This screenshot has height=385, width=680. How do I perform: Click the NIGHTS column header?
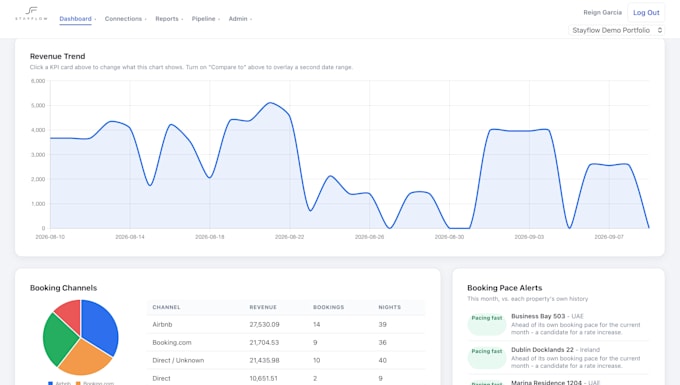(x=389, y=307)
